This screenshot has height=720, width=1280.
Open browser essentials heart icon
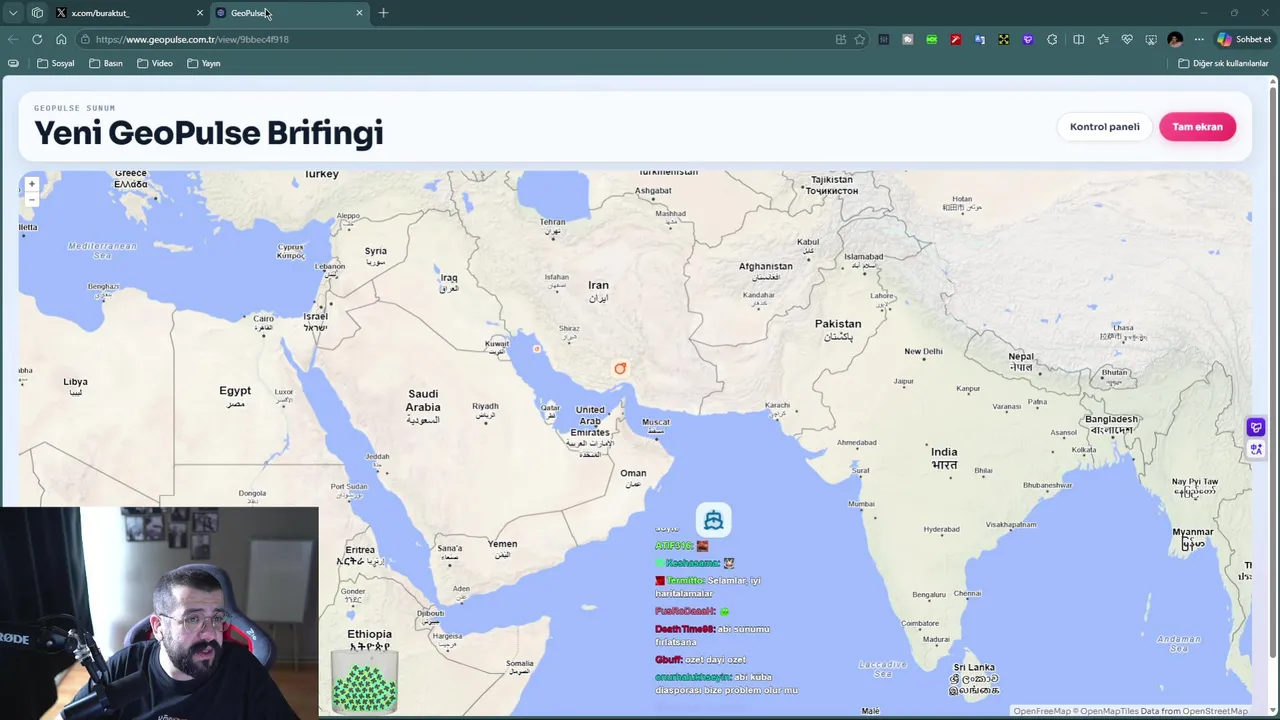pos(1127,39)
